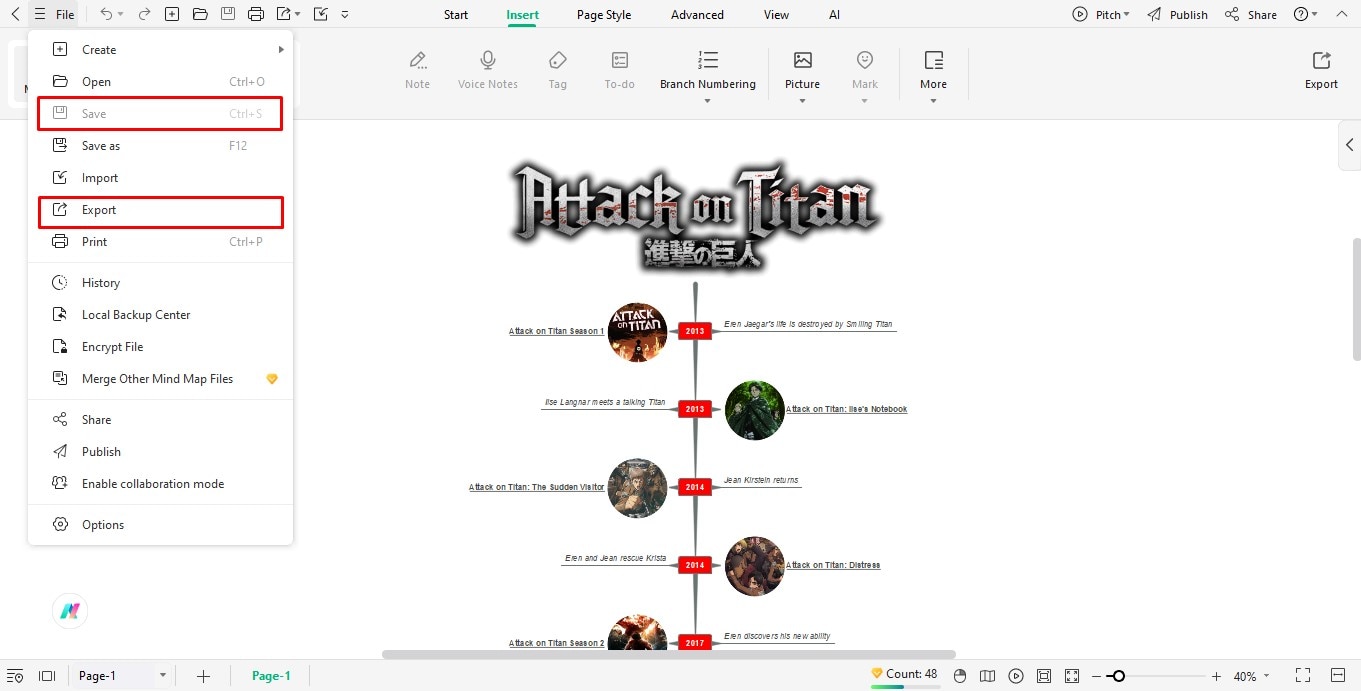Image resolution: width=1361 pixels, height=691 pixels.
Task: Click the redo arrow icon
Action: click(x=144, y=14)
